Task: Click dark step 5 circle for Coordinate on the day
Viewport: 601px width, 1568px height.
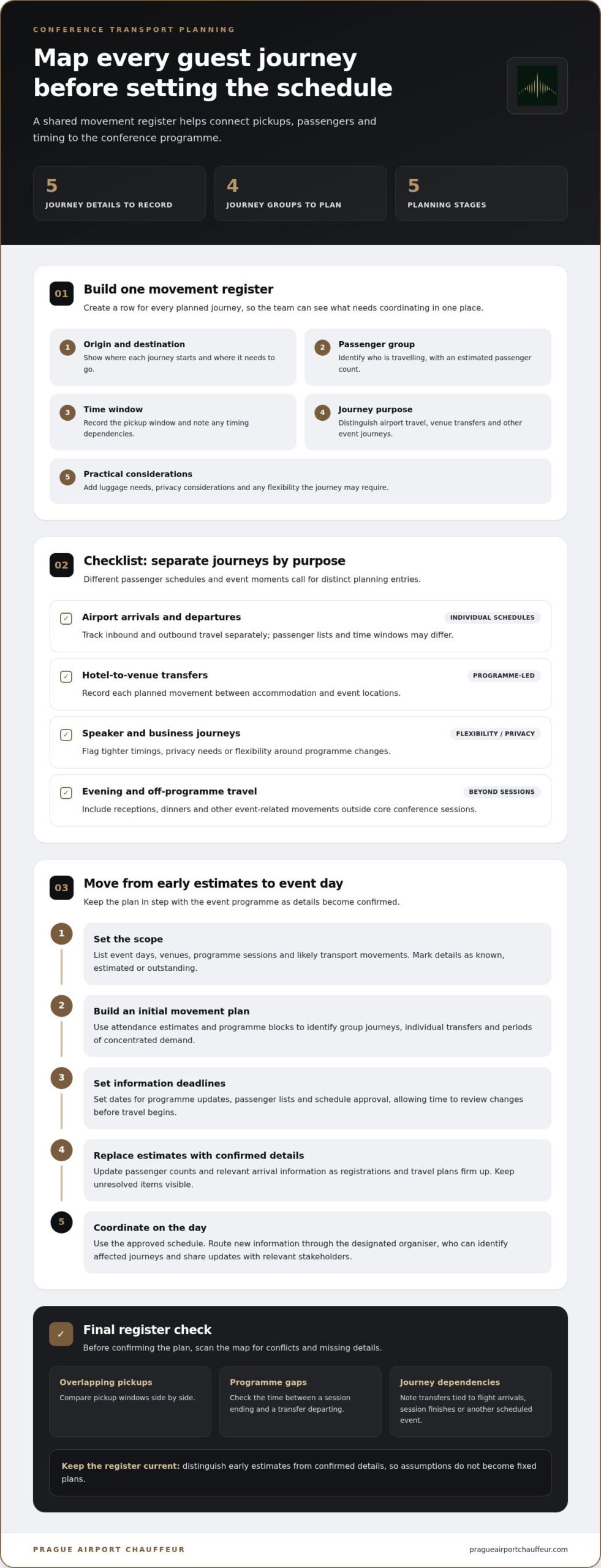Action: click(x=61, y=1222)
